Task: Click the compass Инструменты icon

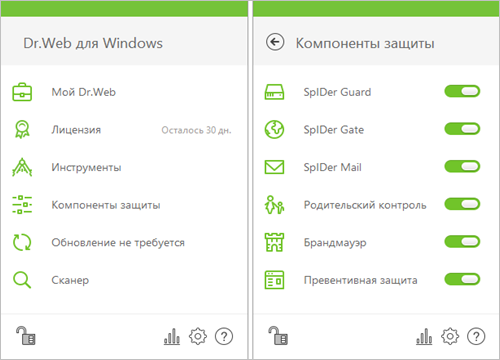Action: [22, 167]
